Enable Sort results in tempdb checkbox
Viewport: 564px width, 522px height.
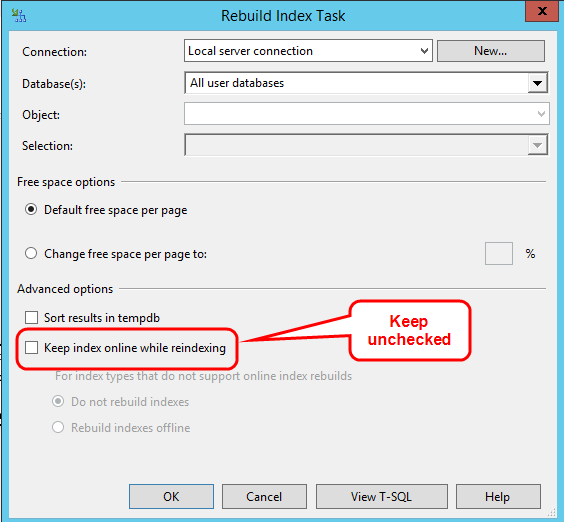coord(32,318)
